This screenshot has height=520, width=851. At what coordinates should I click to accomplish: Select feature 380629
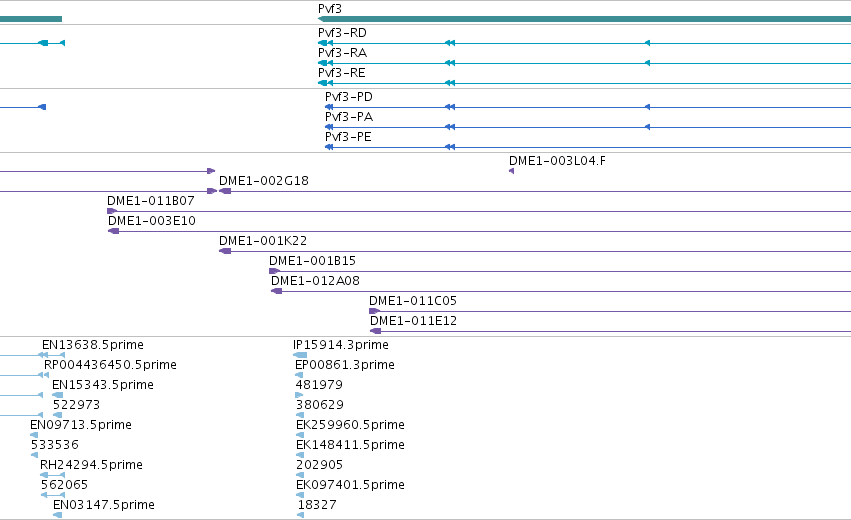click(320, 405)
